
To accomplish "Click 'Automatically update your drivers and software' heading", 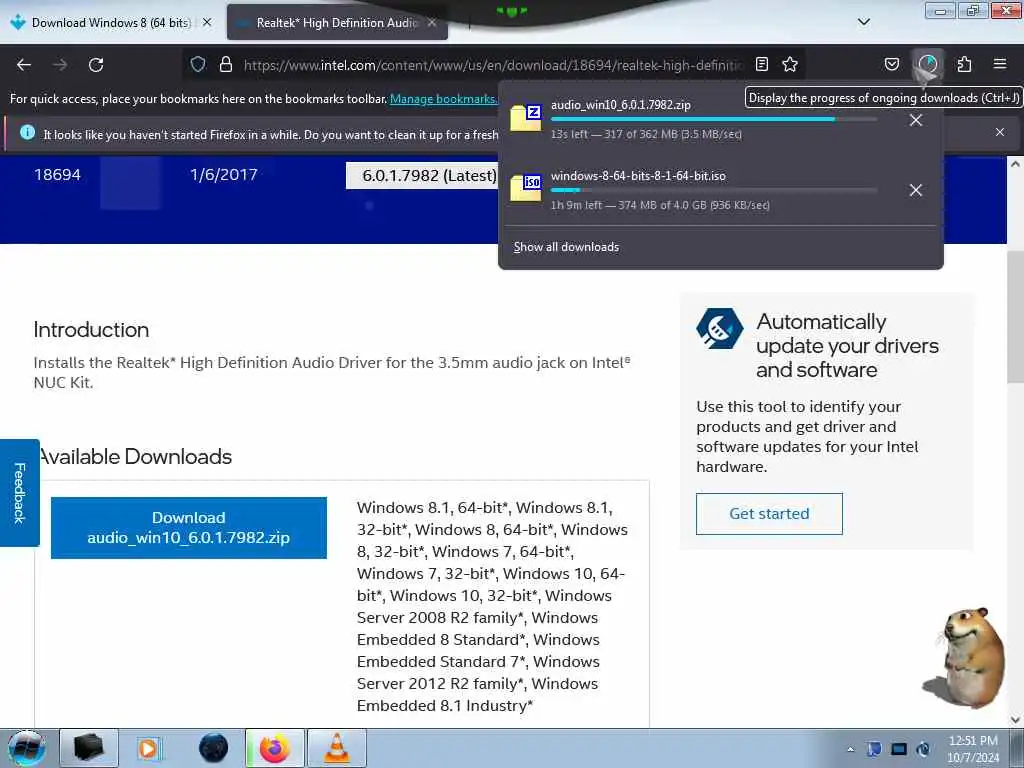I will (x=848, y=345).
